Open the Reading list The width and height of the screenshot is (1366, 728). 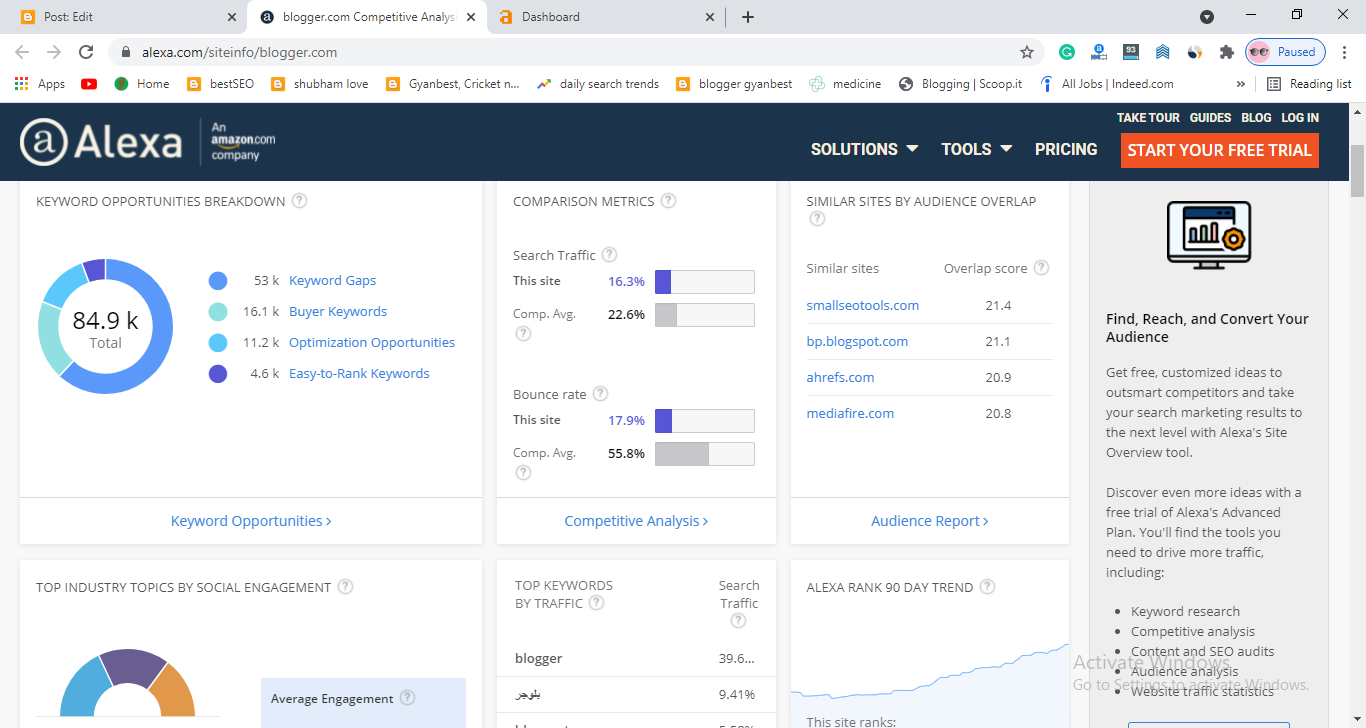[1309, 84]
